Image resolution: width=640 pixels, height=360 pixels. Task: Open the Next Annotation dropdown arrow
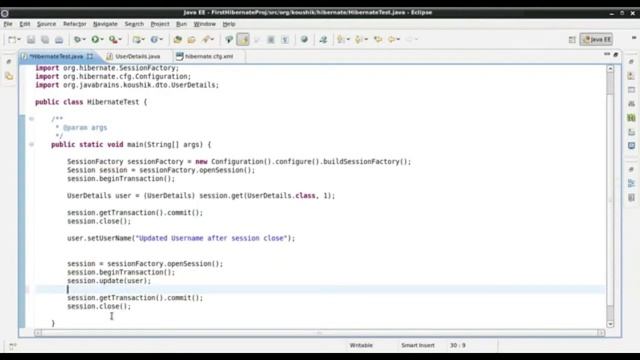tap(348, 40)
